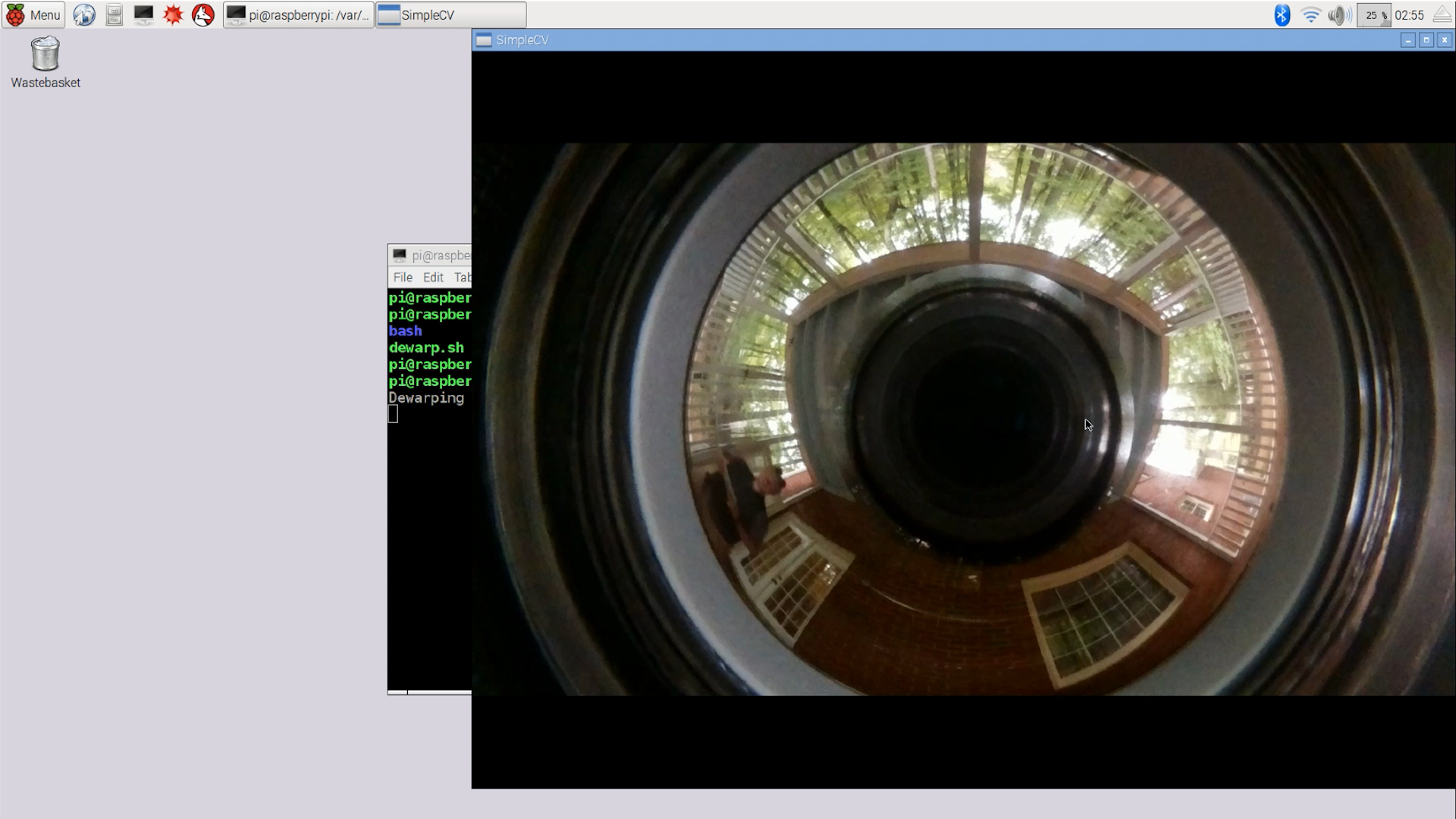Image resolution: width=1456 pixels, height=819 pixels.
Task: Open the Mathematica red spiky icon
Action: (x=173, y=15)
